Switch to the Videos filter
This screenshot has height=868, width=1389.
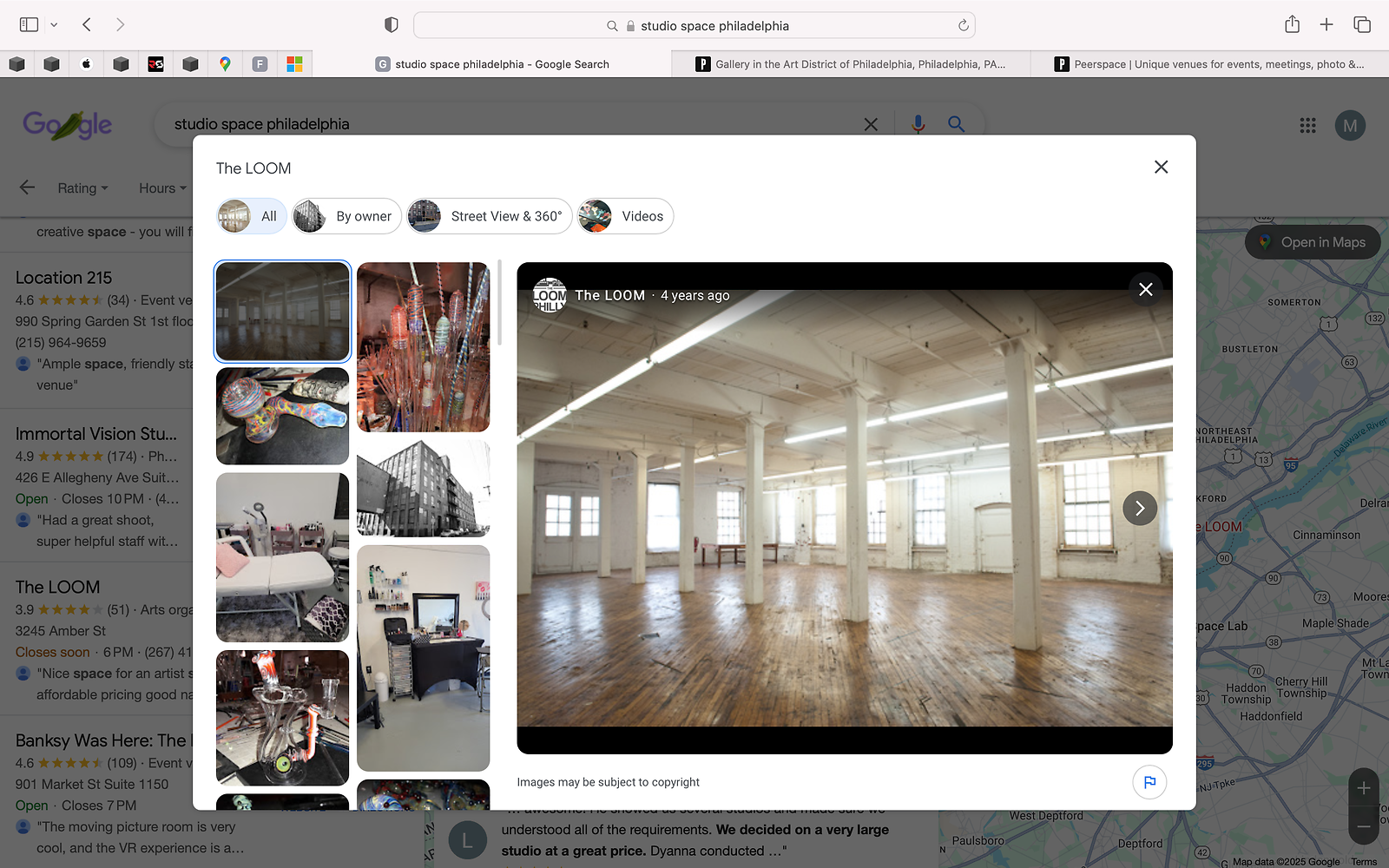[x=626, y=216]
